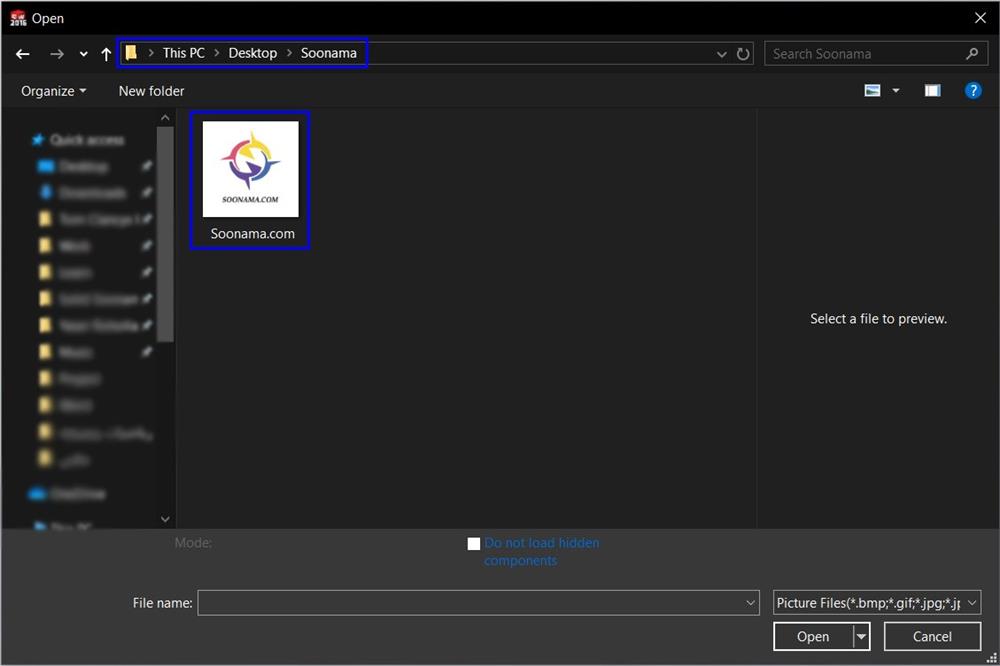Select OneDrive in the navigation pane

tap(67, 493)
